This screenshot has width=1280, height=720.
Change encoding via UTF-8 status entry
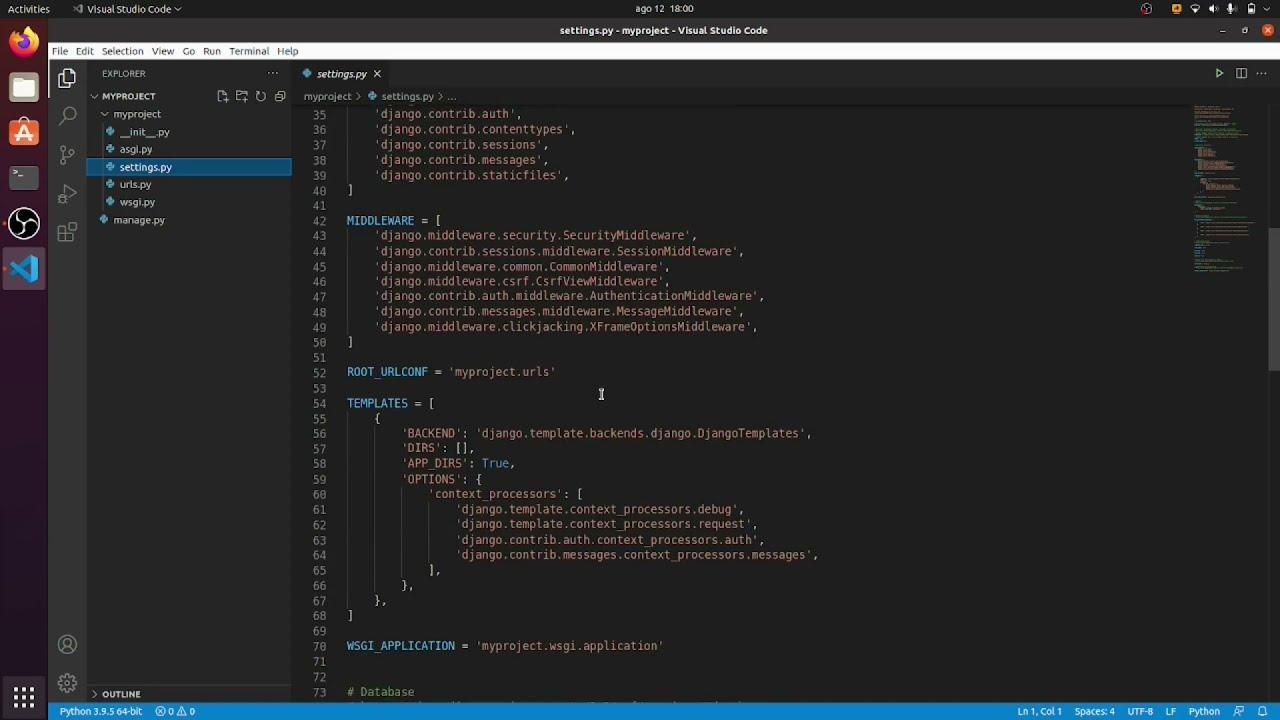(1140, 711)
